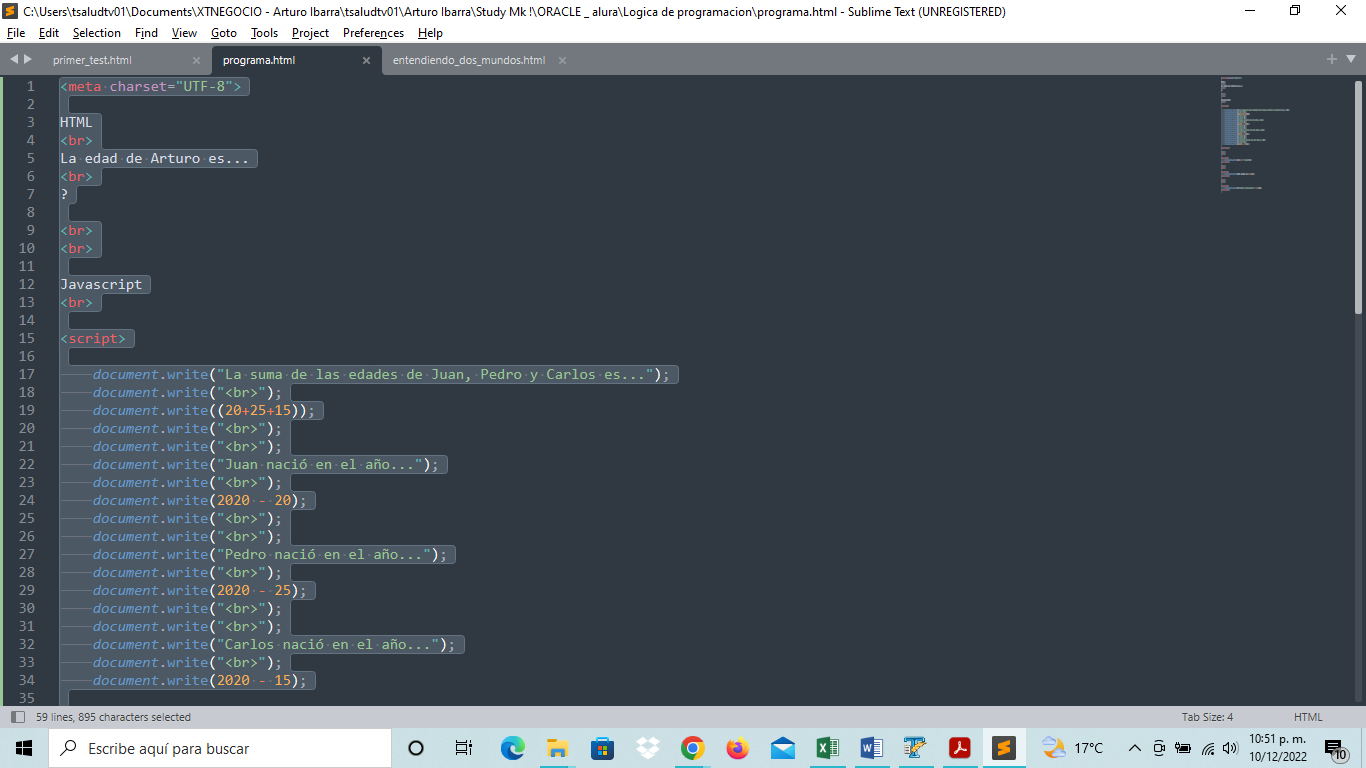The image size is (1366, 768).
Task: Click line number 17 in gutter
Action: click(26, 375)
